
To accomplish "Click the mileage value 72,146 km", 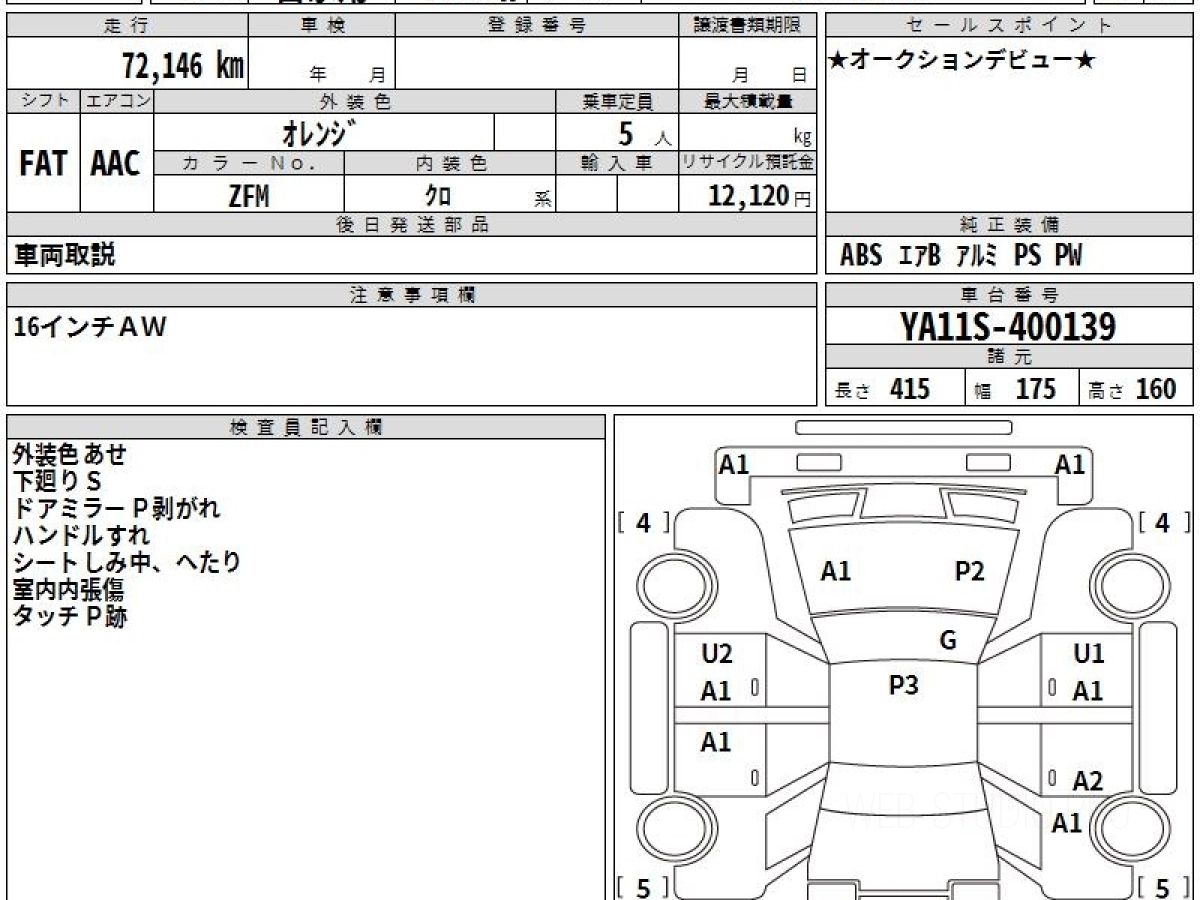I will click(183, 66).
